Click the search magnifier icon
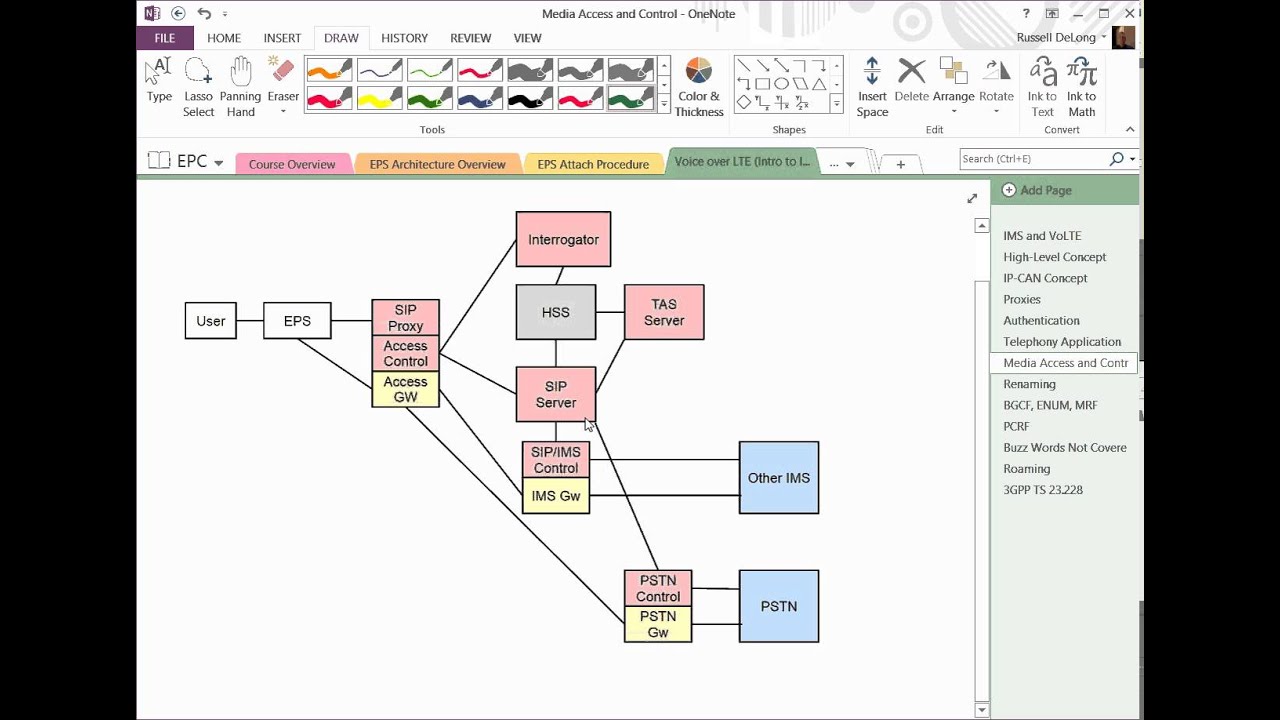Screen dimensions: 1280x720 coord(1117,159)
